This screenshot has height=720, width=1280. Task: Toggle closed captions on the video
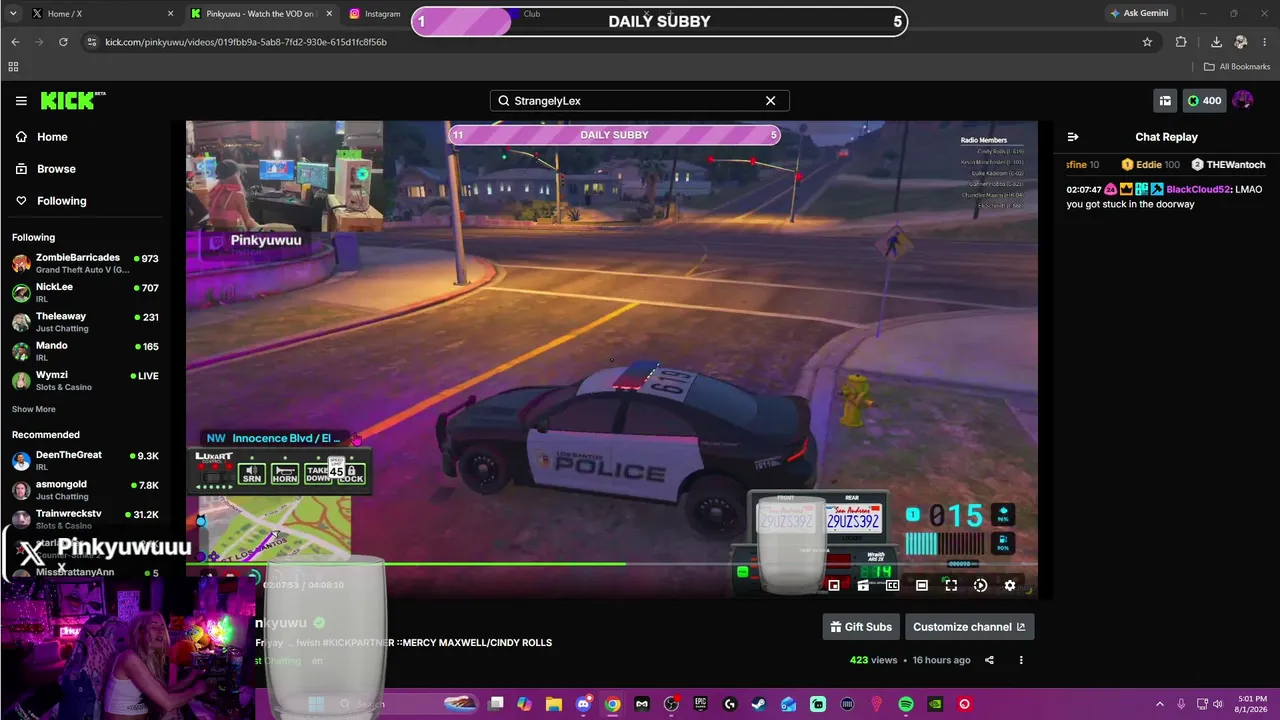(892, 586)
